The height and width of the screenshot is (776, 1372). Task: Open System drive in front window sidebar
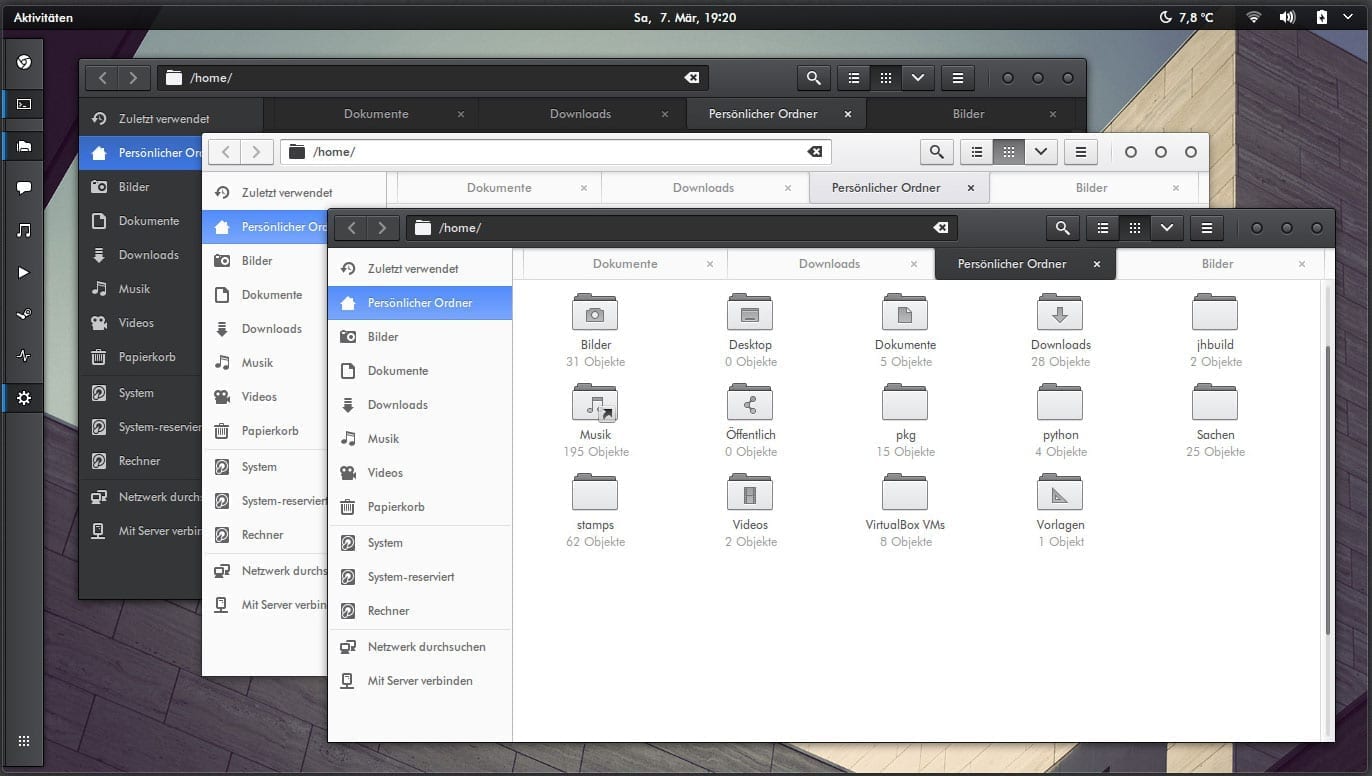tap(420, 543)
